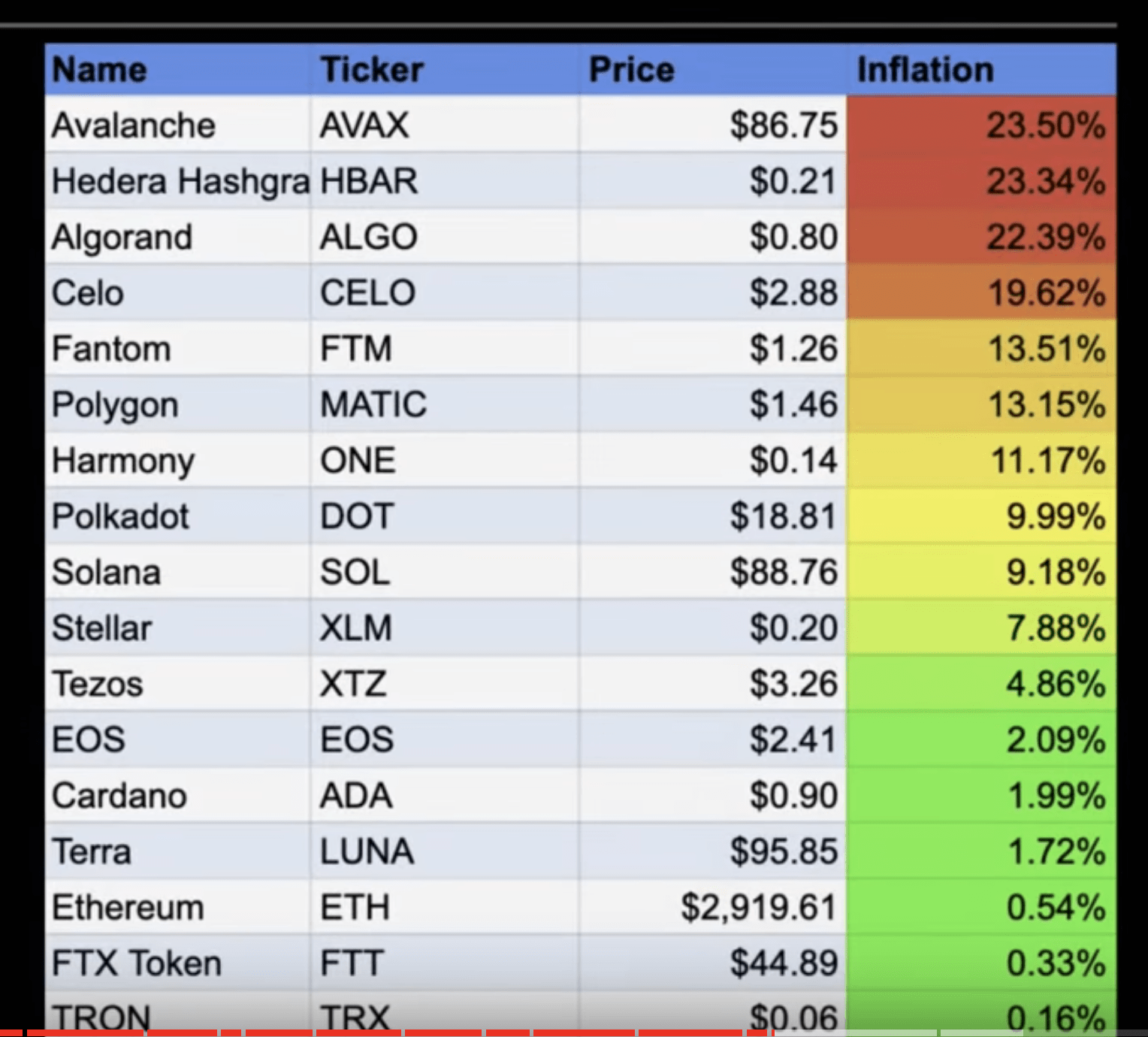The height and width of the screenshot is (1037, 1148).
Task: Select Ethereum's $2,919.61 price cell
Action: click(713, 907)
